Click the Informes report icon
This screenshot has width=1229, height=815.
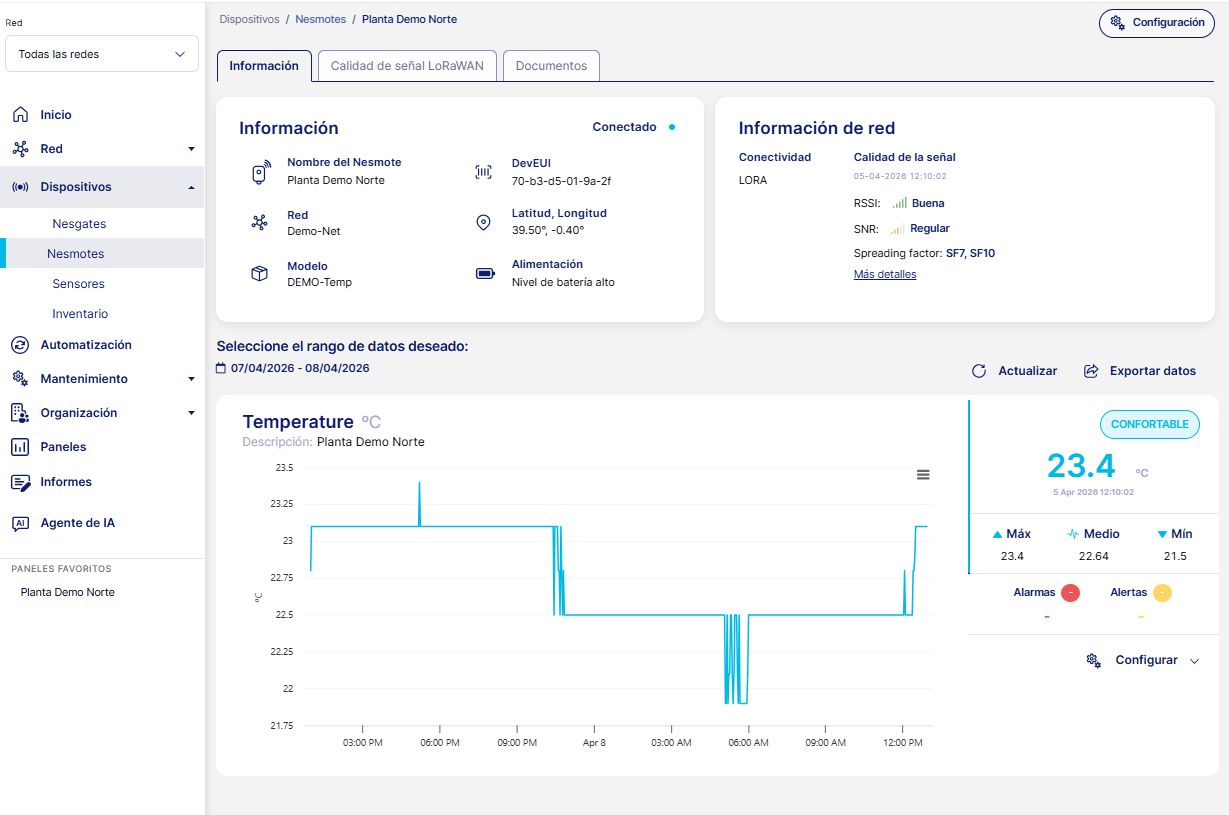(x=20, y=482)
